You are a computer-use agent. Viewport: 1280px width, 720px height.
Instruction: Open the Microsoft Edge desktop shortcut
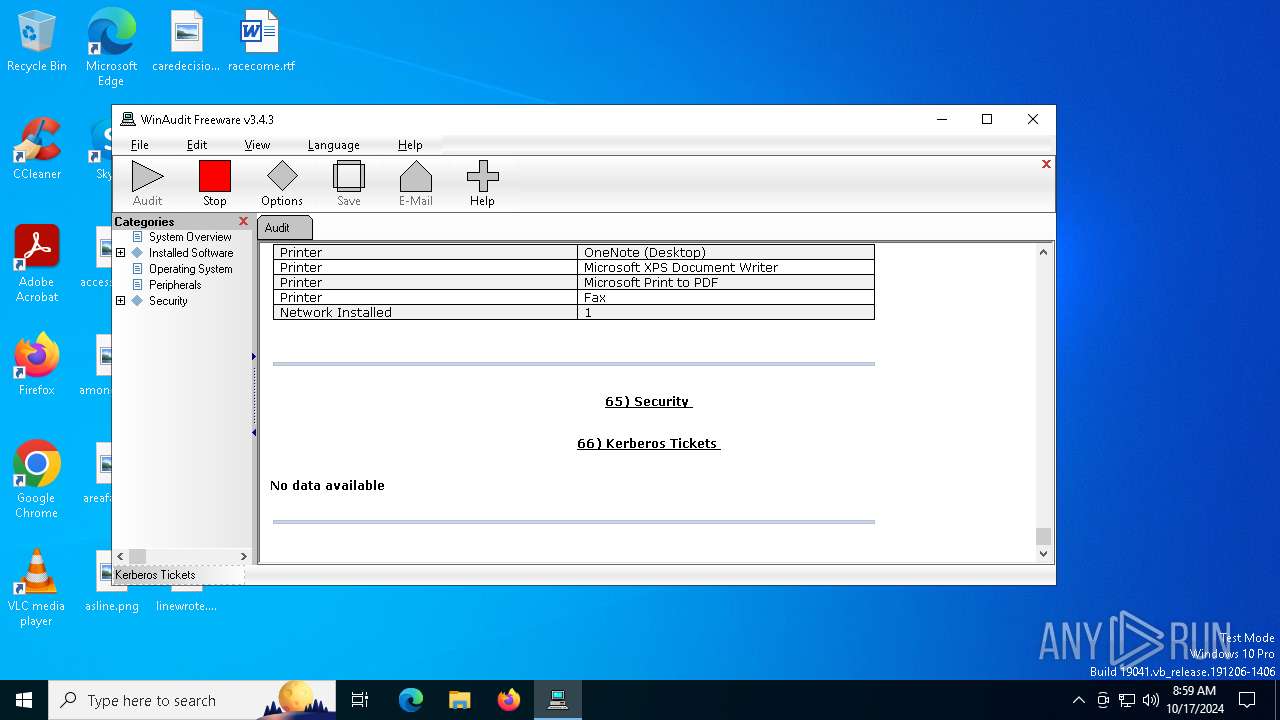(x=111, y=47)
